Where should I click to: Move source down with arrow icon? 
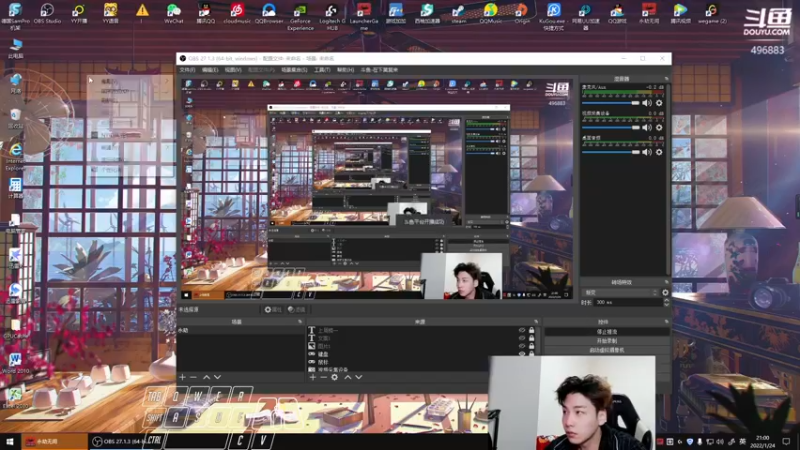pyautogui.click(x=359, y=377)
